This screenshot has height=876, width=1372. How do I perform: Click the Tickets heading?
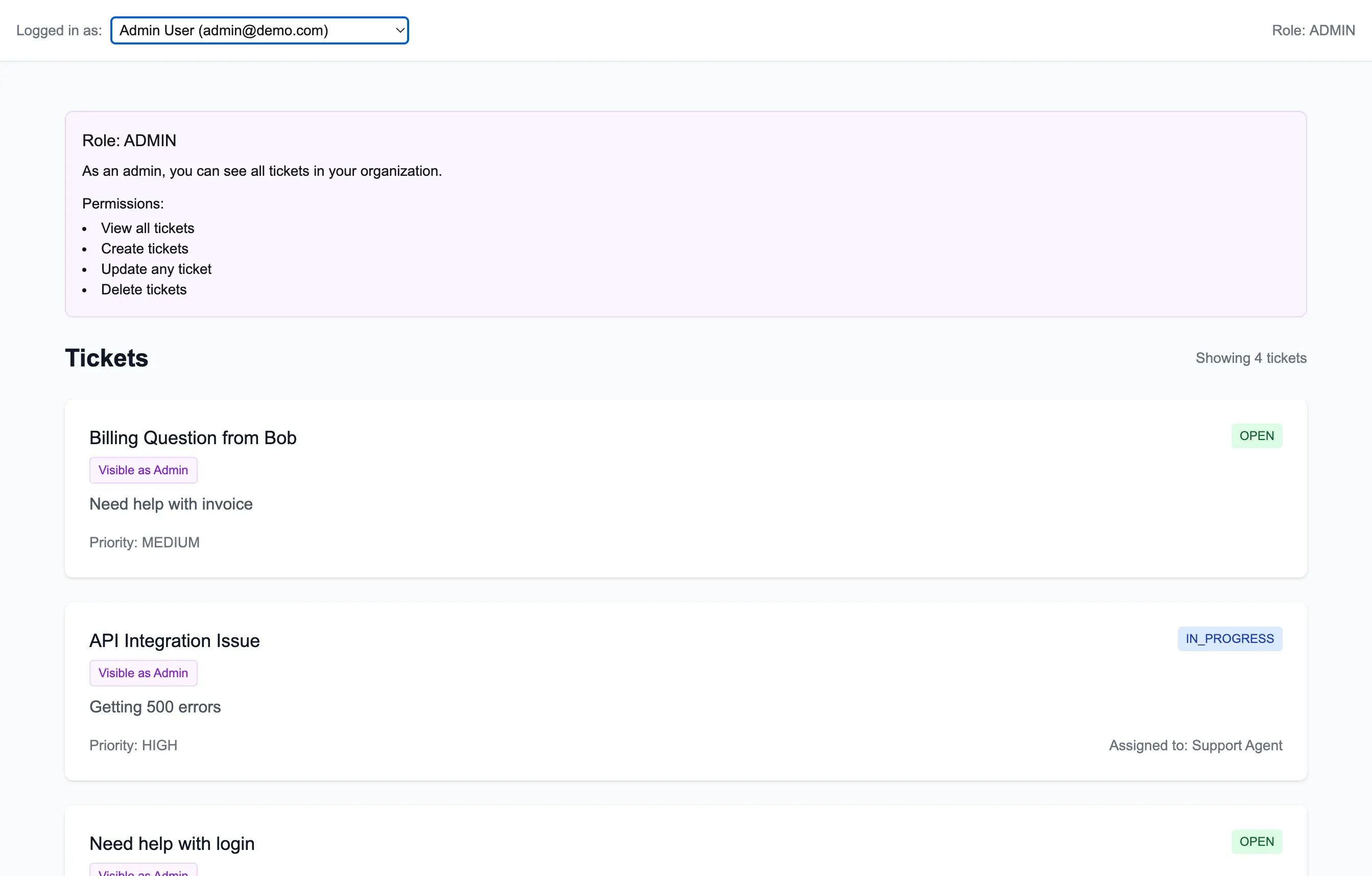click(107, 358)
